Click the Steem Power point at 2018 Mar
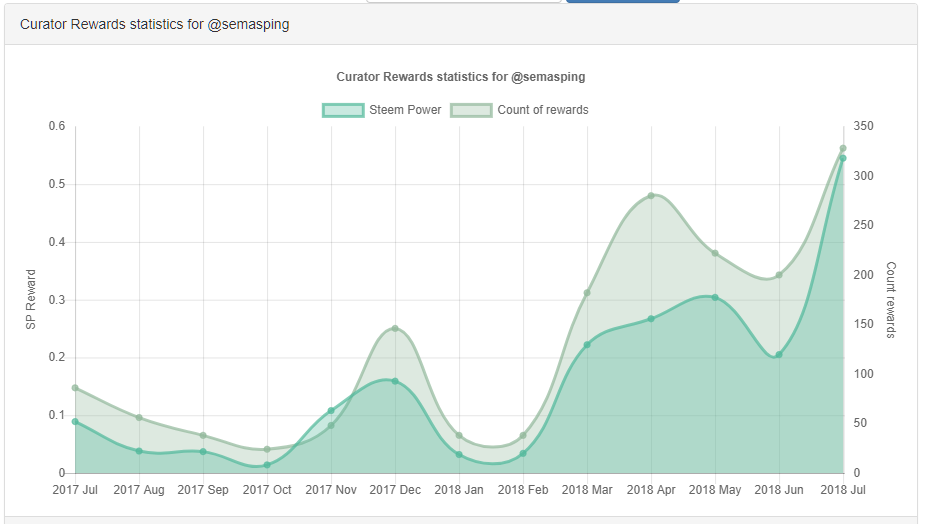 (x=587, y=345)
